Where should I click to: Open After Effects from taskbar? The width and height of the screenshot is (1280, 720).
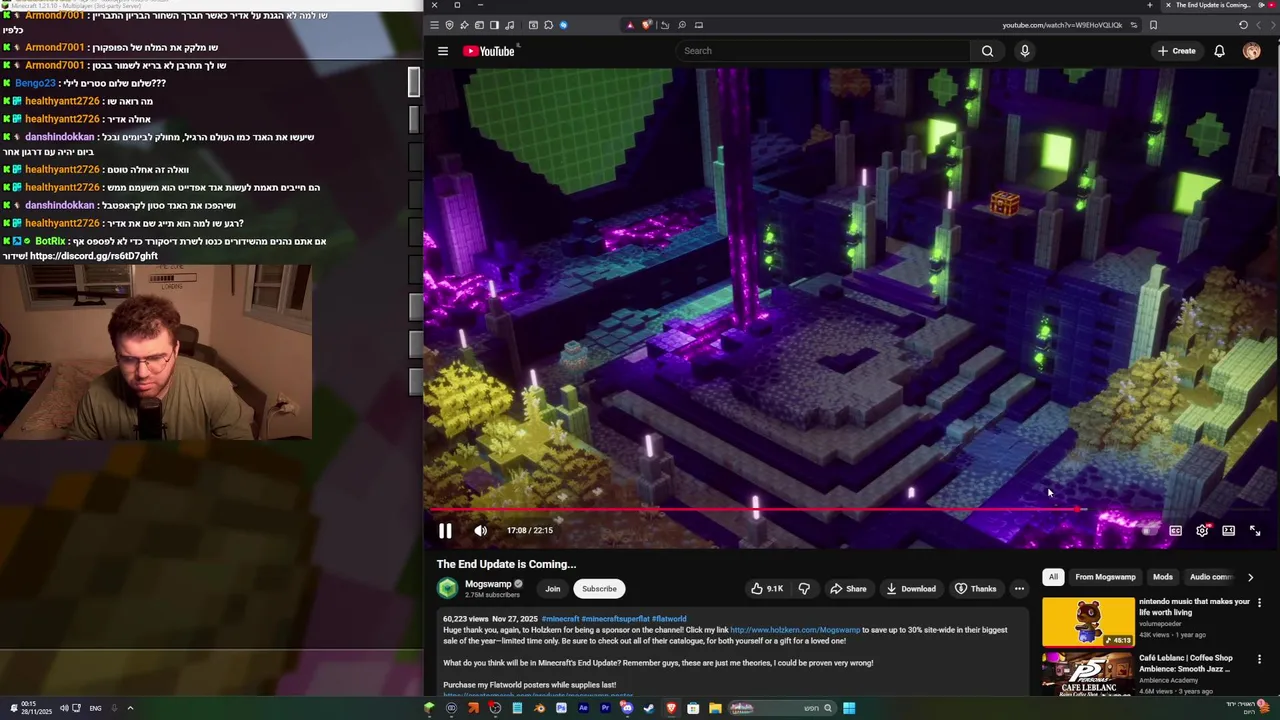pyautogui.click(x=583, y=708)
